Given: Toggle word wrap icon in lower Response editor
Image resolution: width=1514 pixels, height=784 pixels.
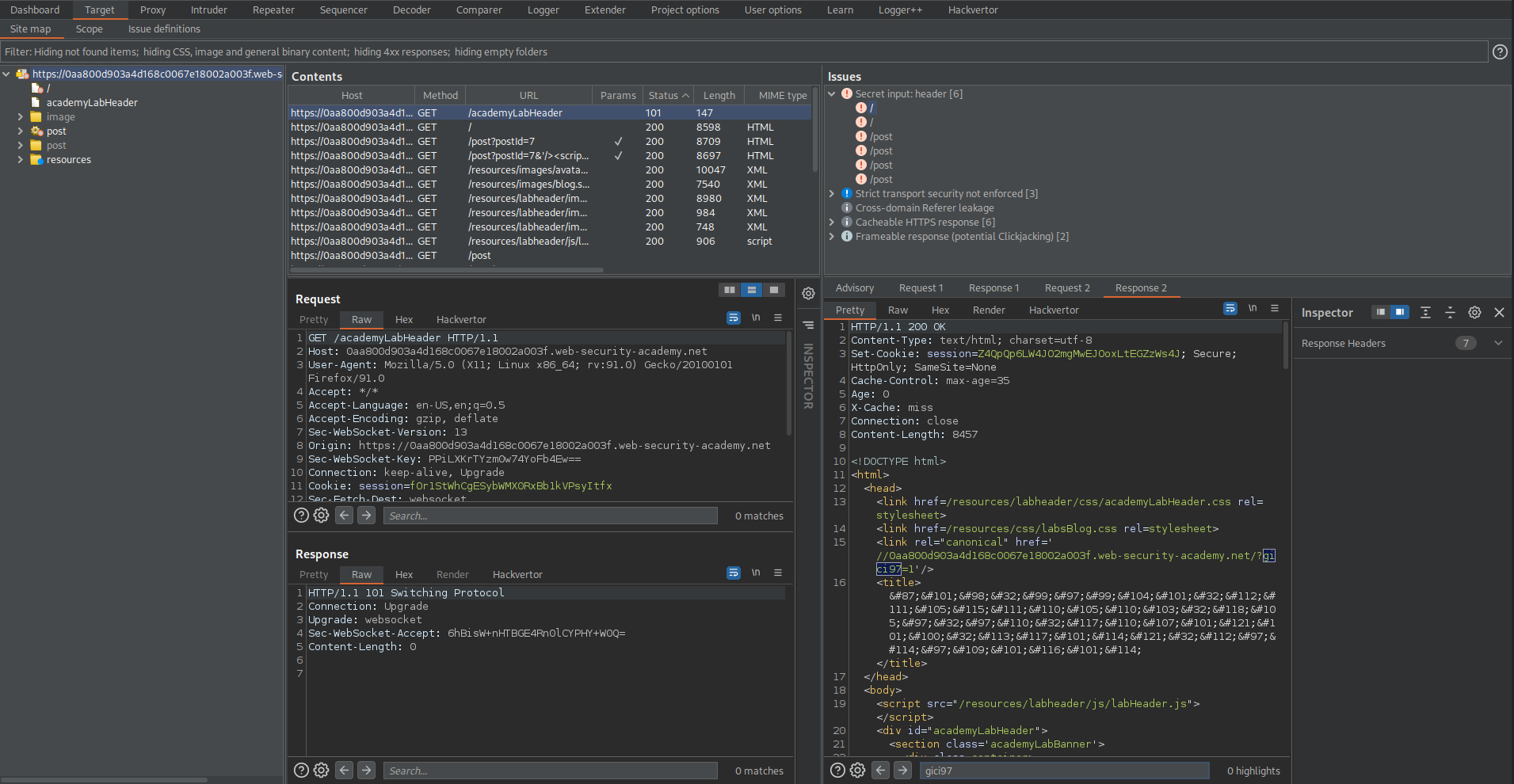Looking at the screenshot, I should click(x=734, y=573).
